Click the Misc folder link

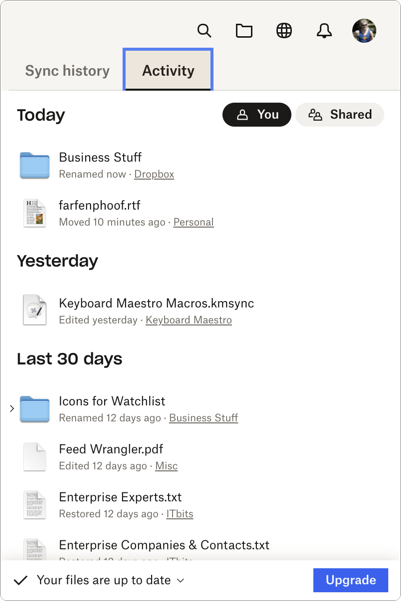tap(166, 466)
